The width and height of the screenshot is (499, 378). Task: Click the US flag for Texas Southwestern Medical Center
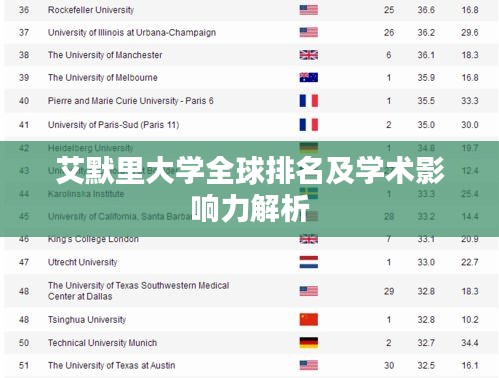point(308,291)
